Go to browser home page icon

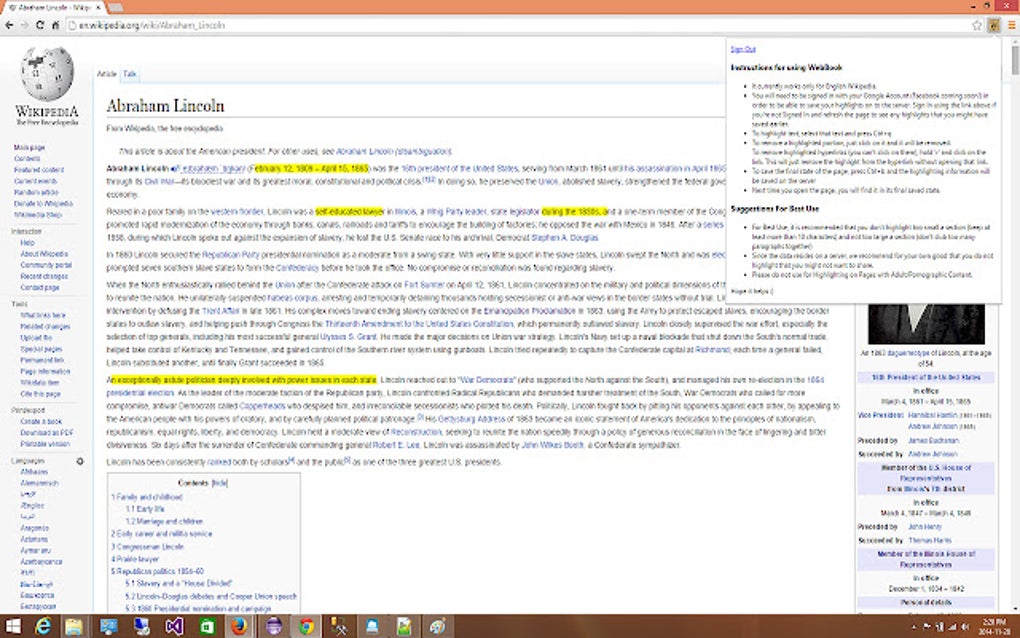click(x=55, y=25)
